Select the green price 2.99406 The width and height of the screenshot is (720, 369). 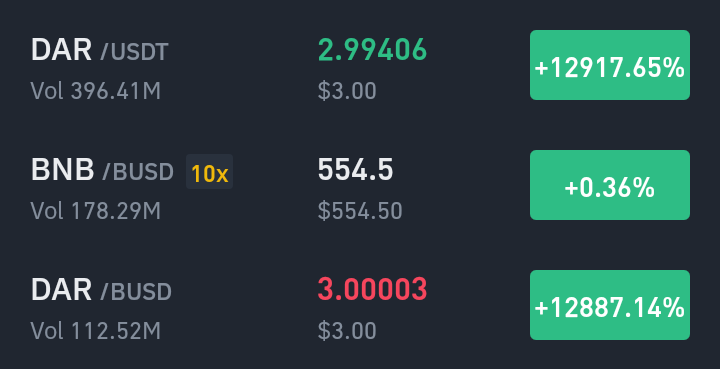372,50
